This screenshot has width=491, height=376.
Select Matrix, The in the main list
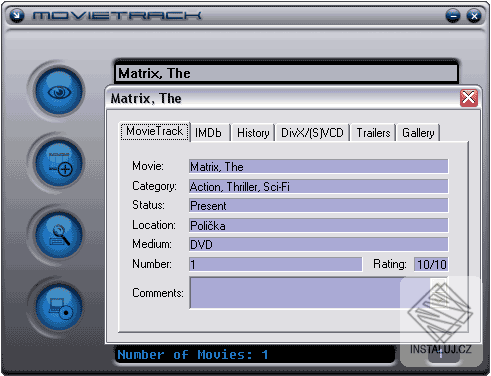[287, 73]
